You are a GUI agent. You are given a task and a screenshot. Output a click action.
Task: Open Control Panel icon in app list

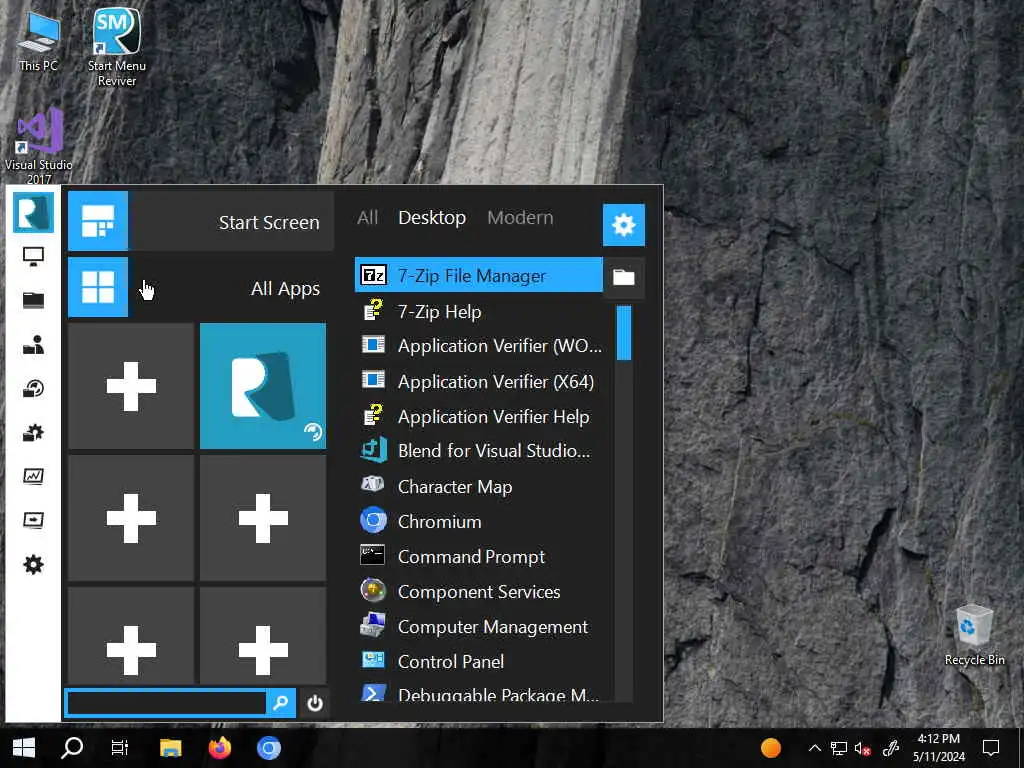pyautogui.click(x=374, y=661)
